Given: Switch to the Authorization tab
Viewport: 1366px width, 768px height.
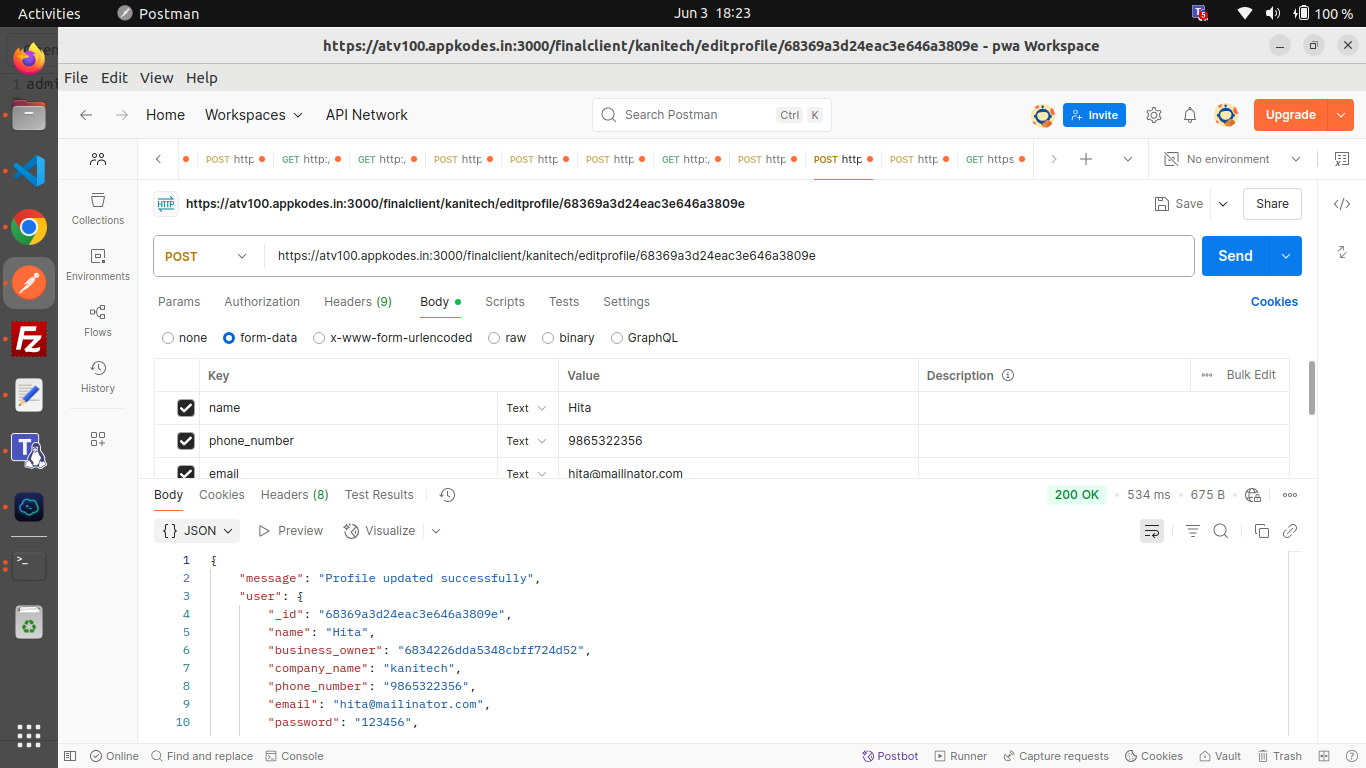Looking at the screenshot, I should [262, 302].
